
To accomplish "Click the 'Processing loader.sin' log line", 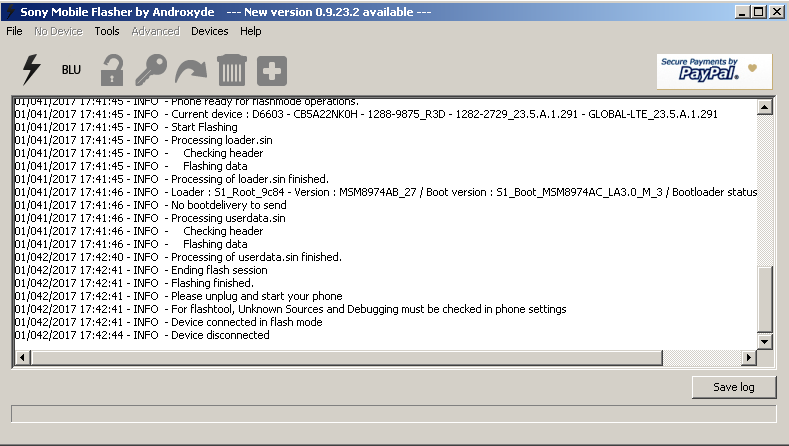I will pos(143,140).
